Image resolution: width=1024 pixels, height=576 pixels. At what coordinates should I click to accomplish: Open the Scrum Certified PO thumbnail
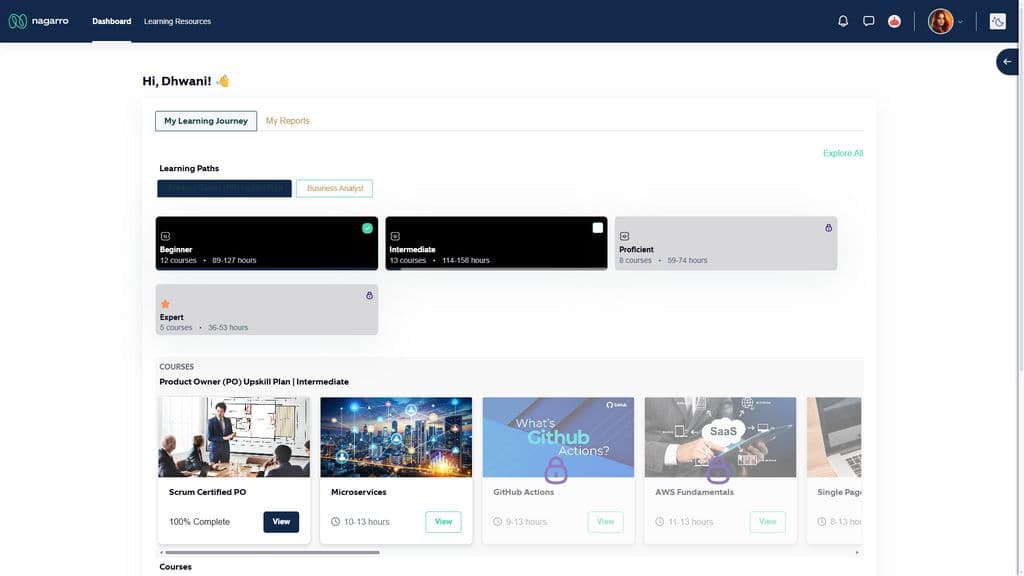pyautogui.click(x=234, y=437)
